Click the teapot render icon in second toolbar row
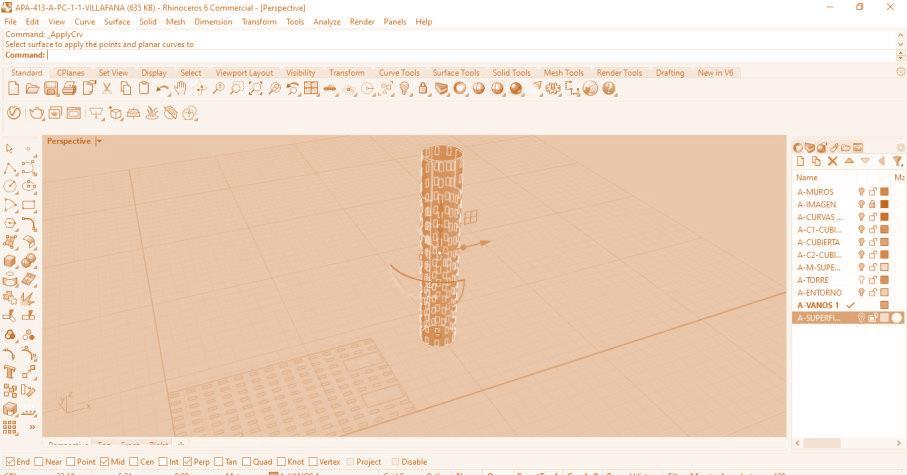Image resolution: width=907 pixels, height=475 pixels. click(36, 113)
